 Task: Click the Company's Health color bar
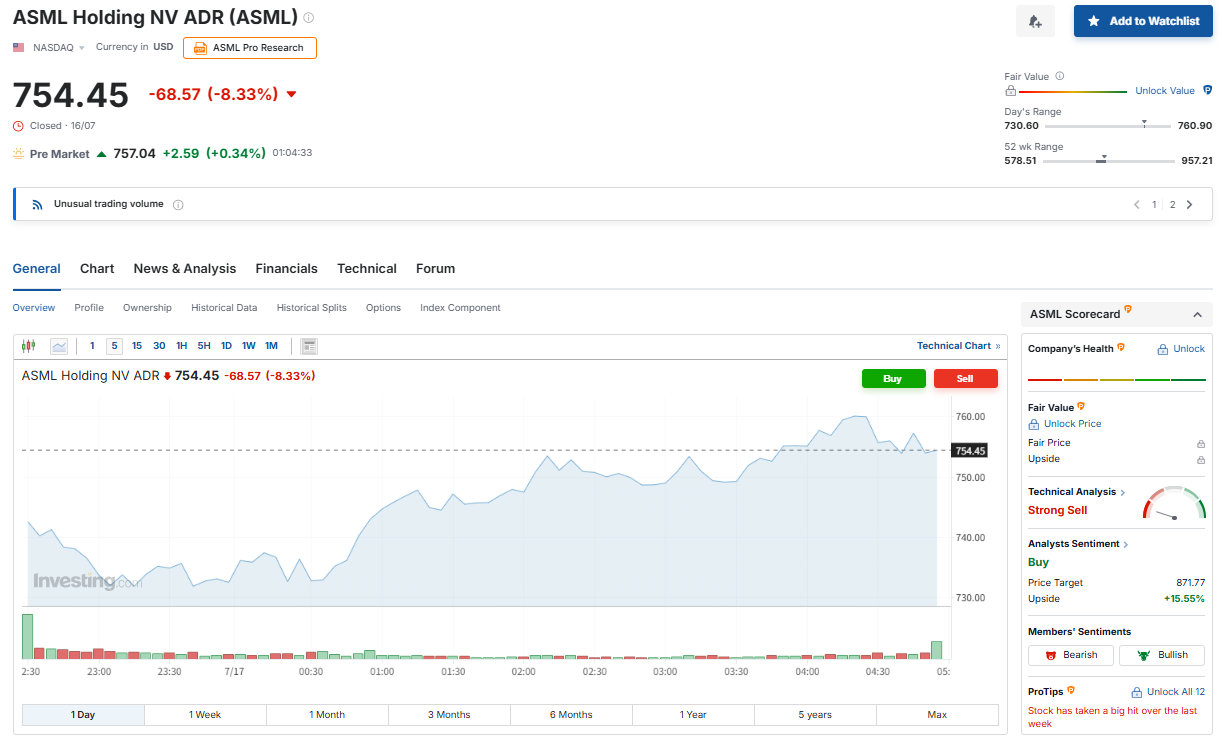pyautogui.click(x=1117, y=379)
